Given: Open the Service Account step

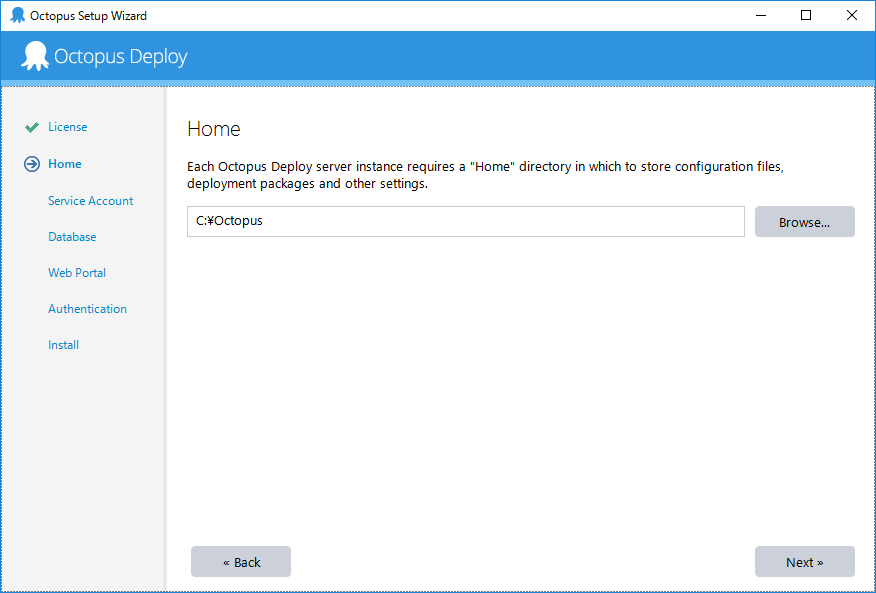Looking at the screenshot, I should (x=91, y=201).
